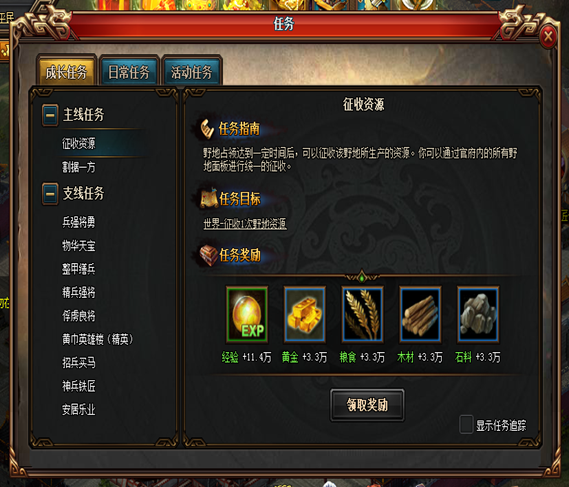
Task: Follow the 世界-征收1次野地资源 objective link
Action: [x=245, y=224]
